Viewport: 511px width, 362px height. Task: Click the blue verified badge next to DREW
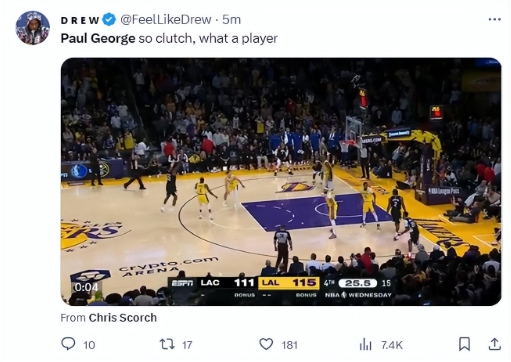(x=109, y=20)
